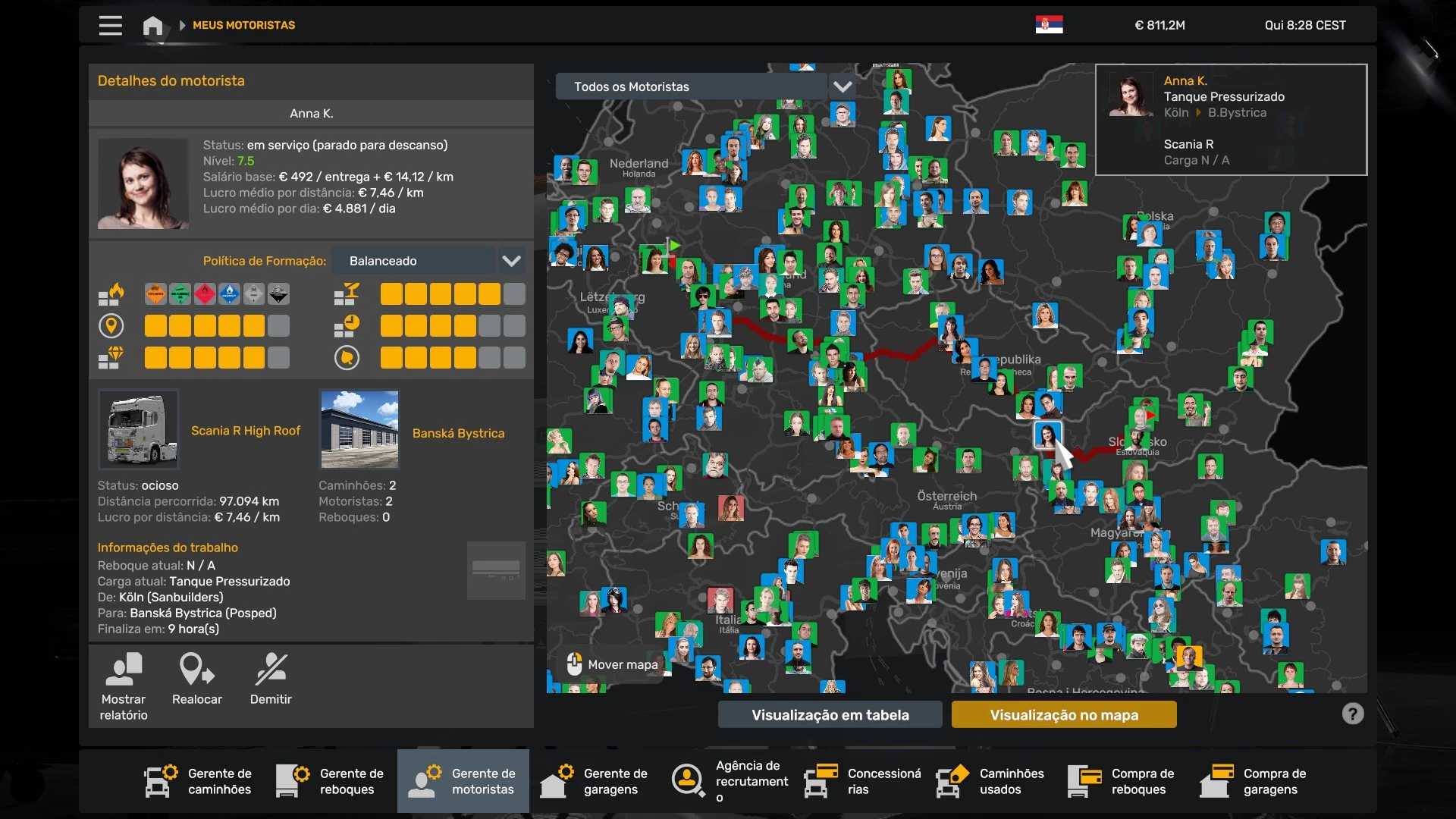Click the Serbian flag icon
Viewport: 1456px width, 819px height.
coord(1049,25)
